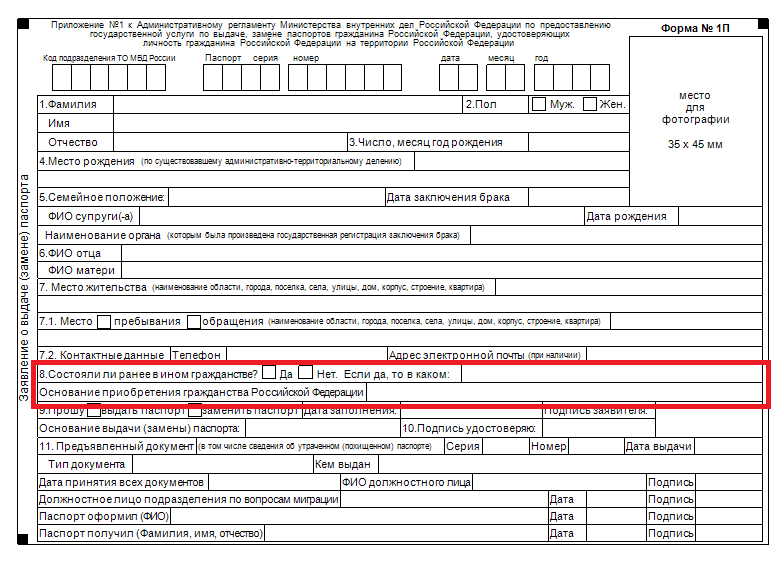Viewport: 783px width, 564px height.
Task: Select 'Нет' checkbox for prior citizenship
Action: click(306, 373)
